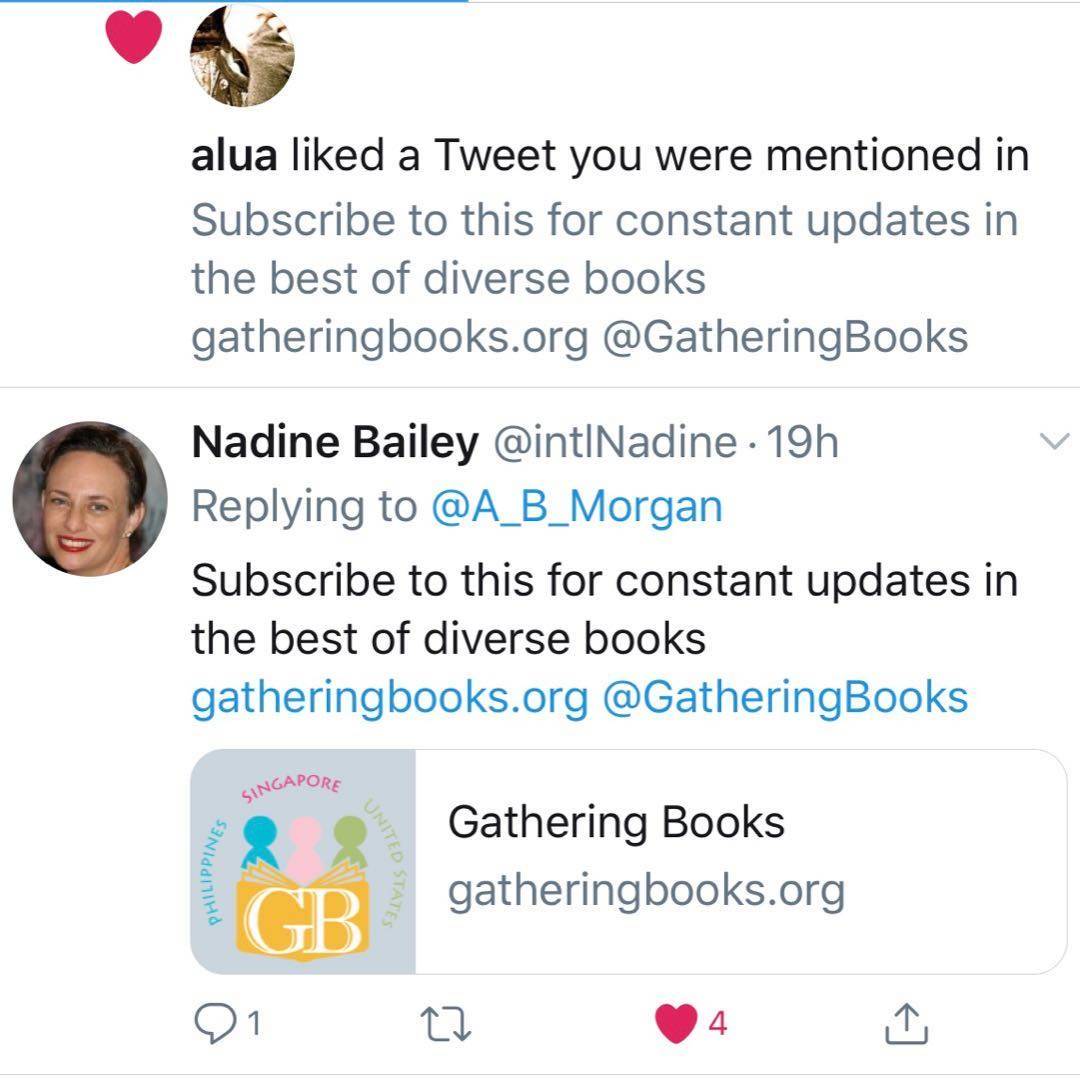
Task: Click the blue loading progress bar
Action: 234,2
